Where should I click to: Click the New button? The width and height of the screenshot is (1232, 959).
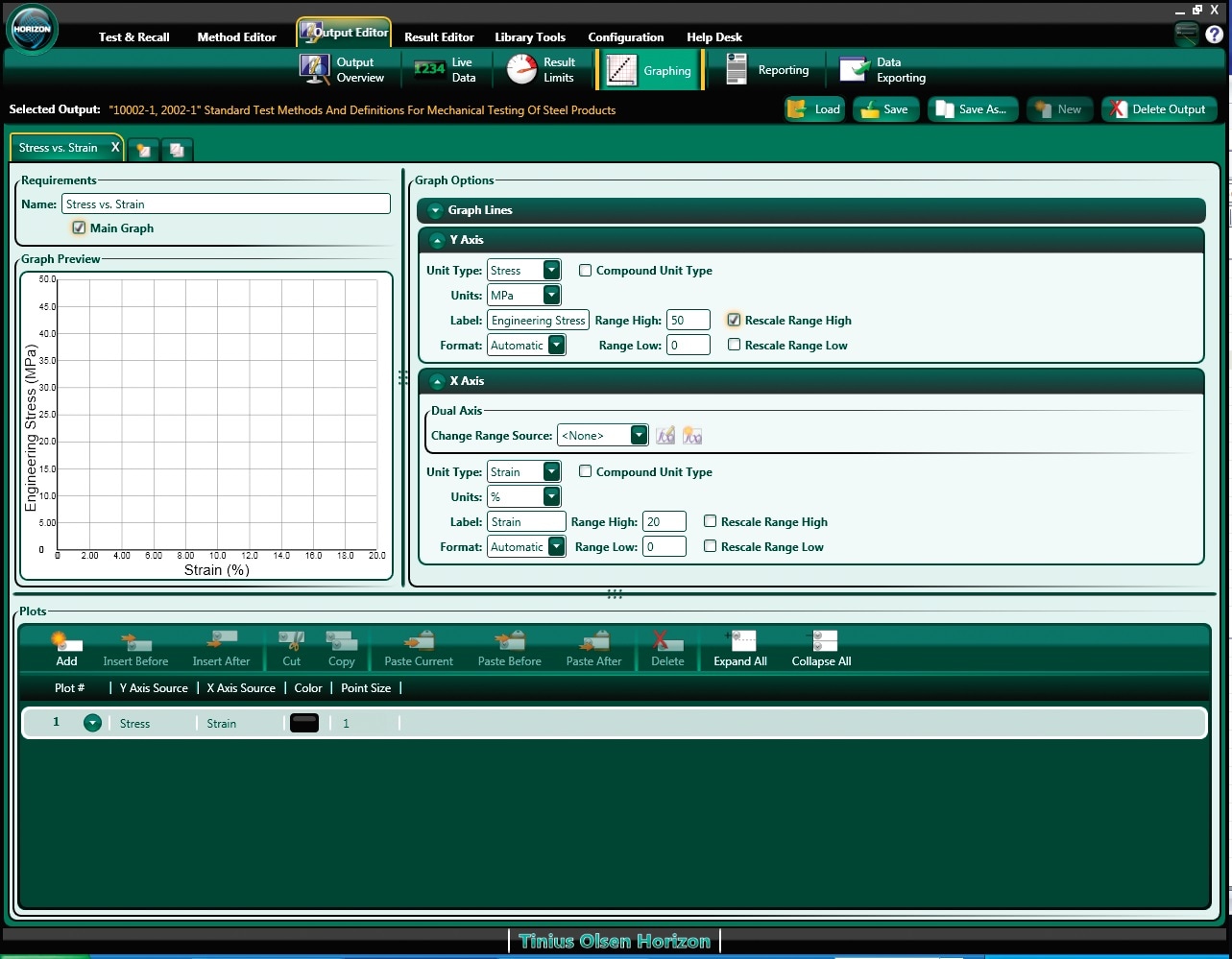(1059, 109)
